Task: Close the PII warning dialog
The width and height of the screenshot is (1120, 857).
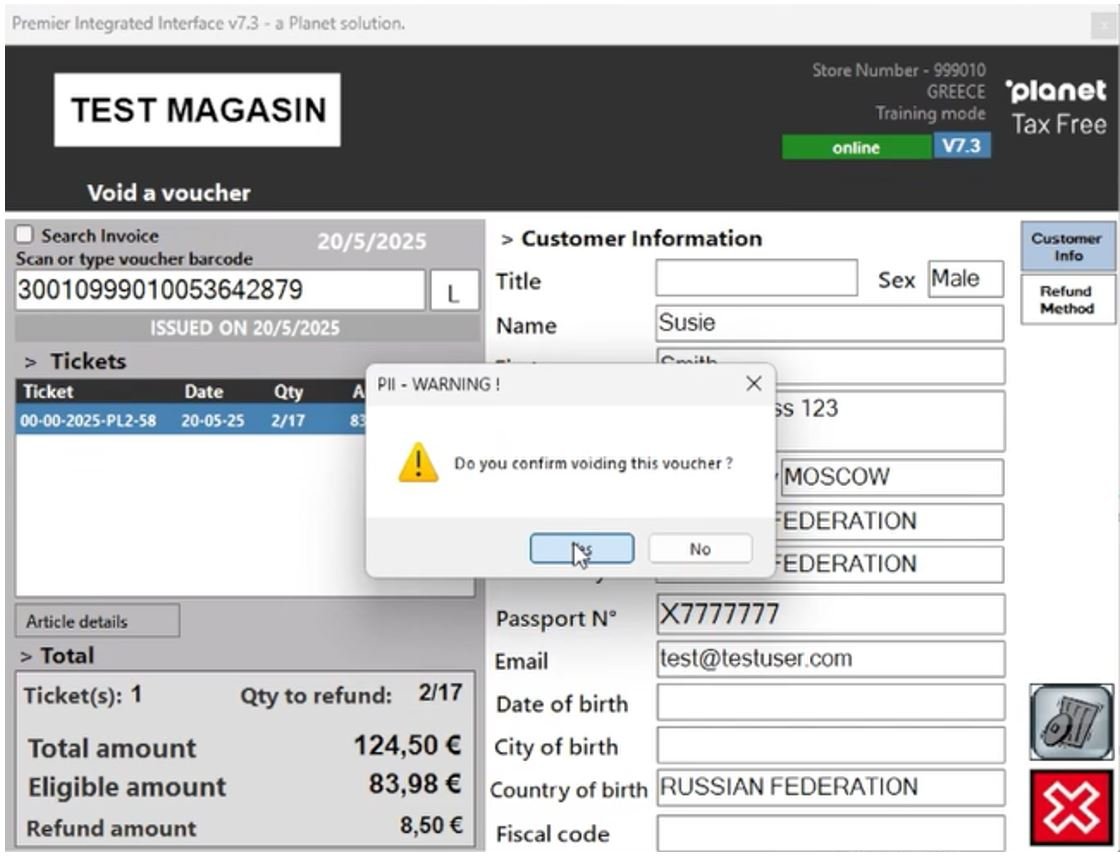Action: (754, 384)
